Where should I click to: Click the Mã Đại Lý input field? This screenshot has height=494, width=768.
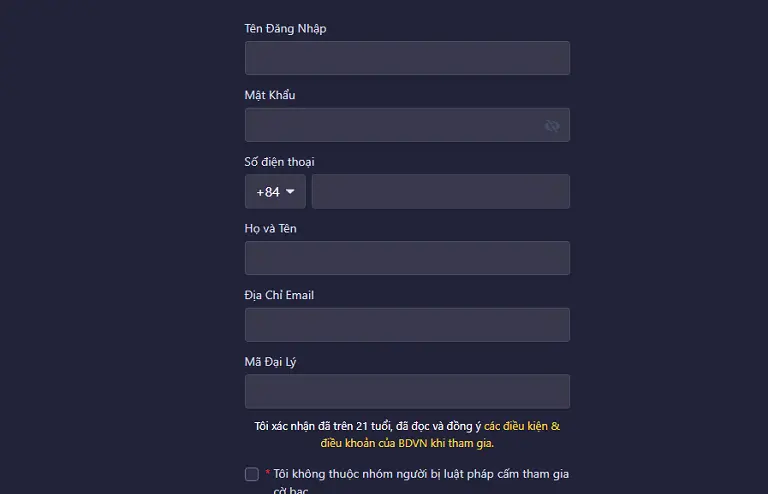[407, 392]
